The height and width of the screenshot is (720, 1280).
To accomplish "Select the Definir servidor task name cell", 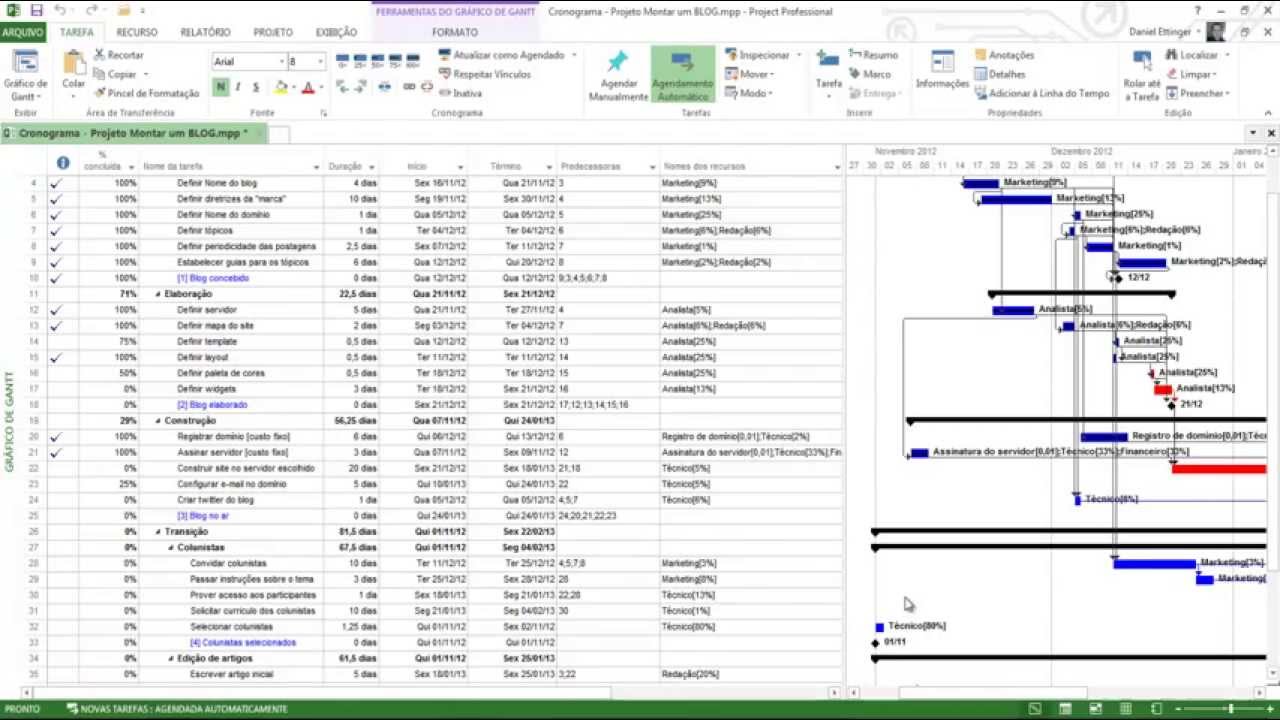I will click(230, 310).
